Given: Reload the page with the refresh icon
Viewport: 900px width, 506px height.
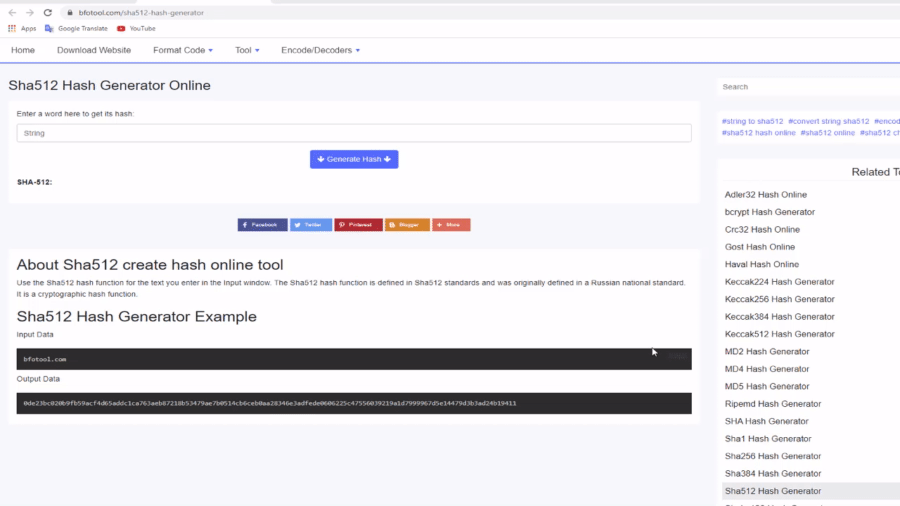Looking at the screenshot, I should pos(47,13).
